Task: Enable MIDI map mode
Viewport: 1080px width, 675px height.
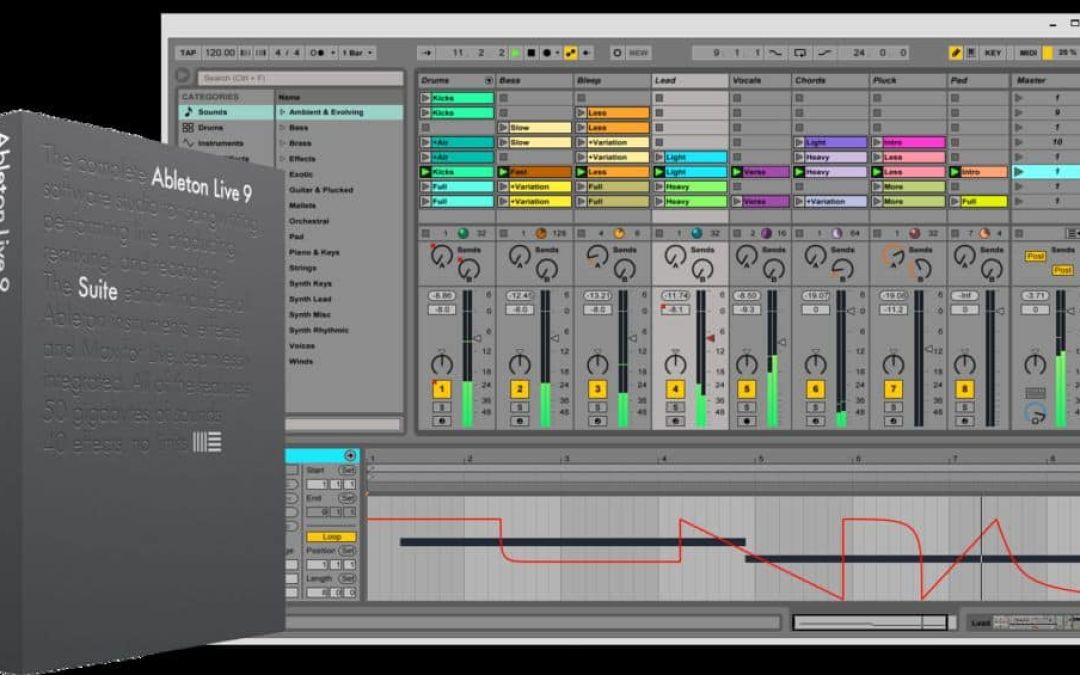Action: point(1028,52)
